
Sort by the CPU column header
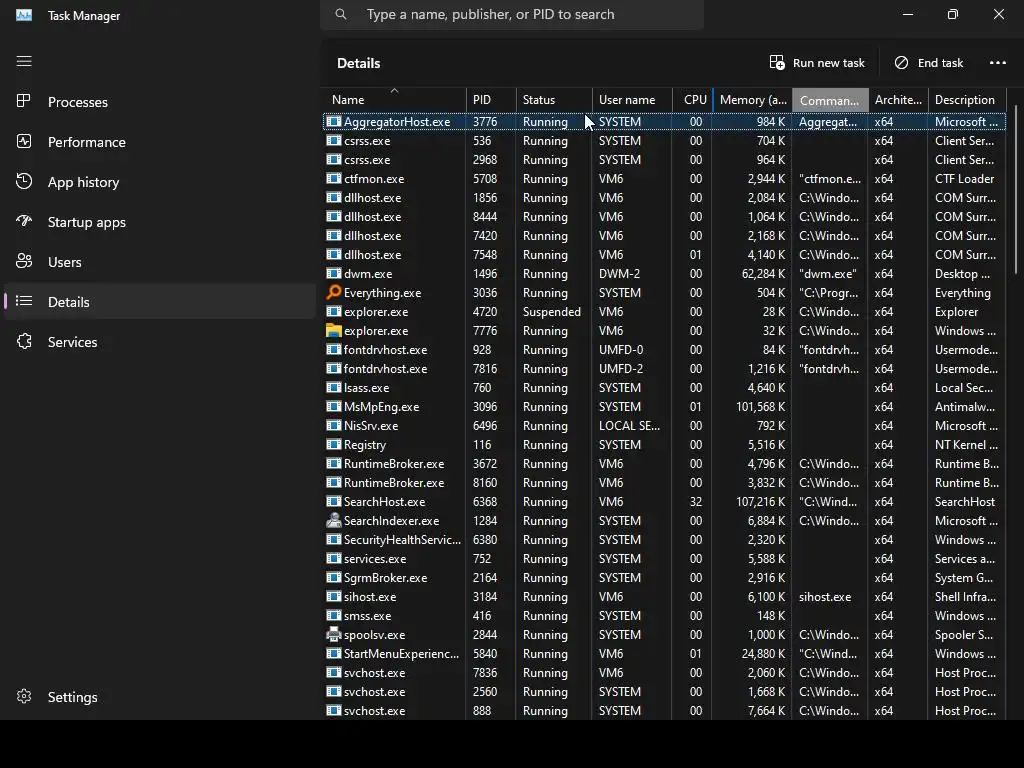[x=693, y=100]
